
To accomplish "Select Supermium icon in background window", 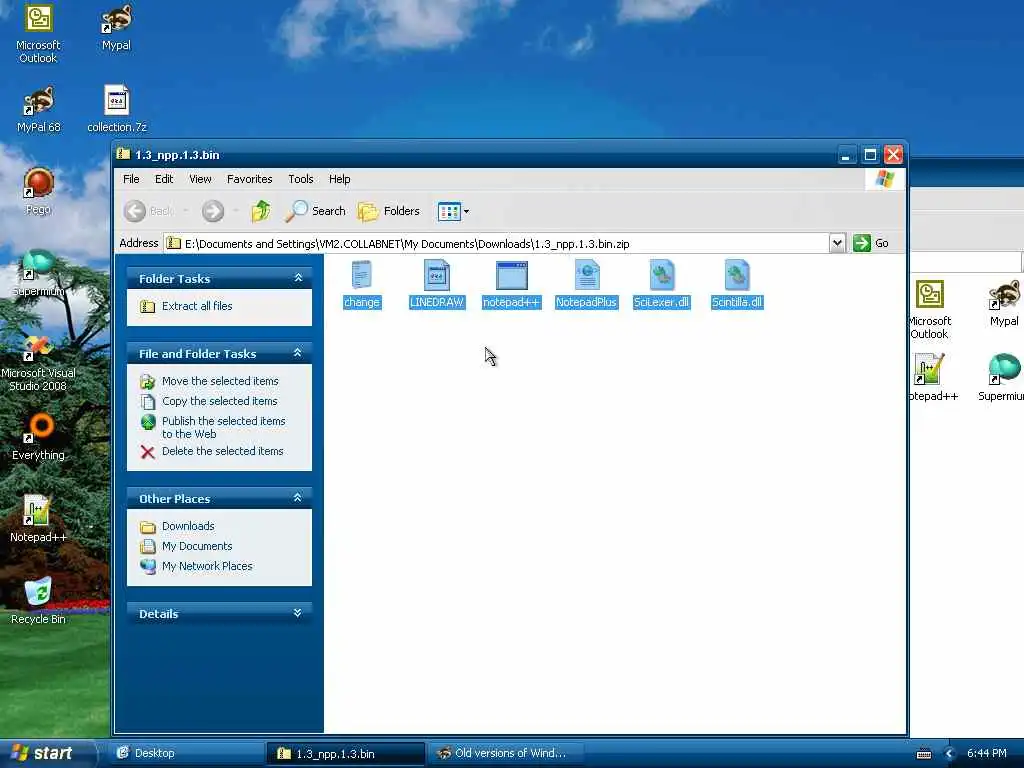I will pyautogui.click(x=1002, y=377).
